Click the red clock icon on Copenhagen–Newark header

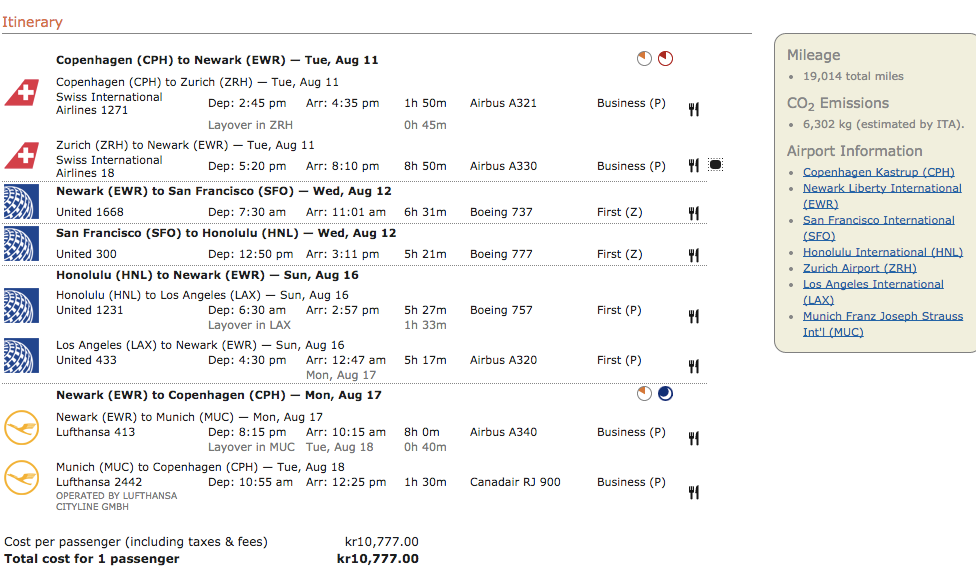[665, 59]
